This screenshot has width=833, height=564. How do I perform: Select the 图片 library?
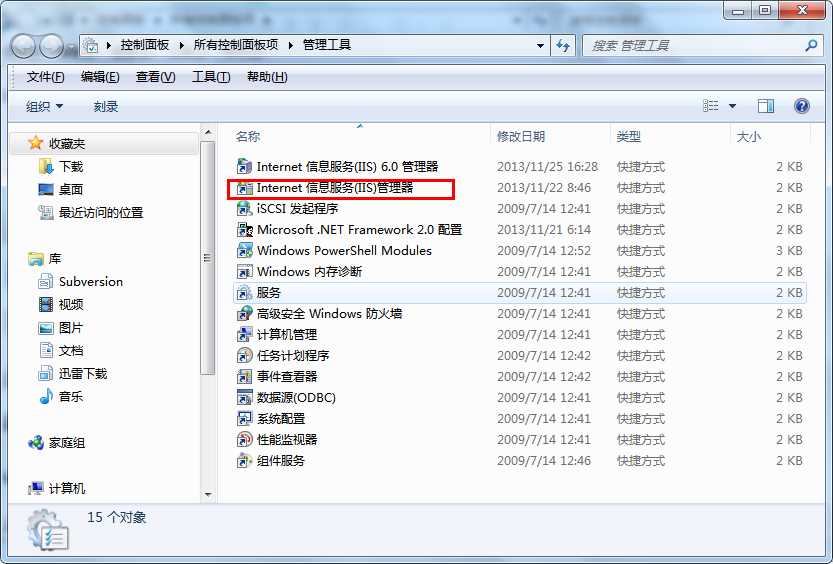click(61, 328)
